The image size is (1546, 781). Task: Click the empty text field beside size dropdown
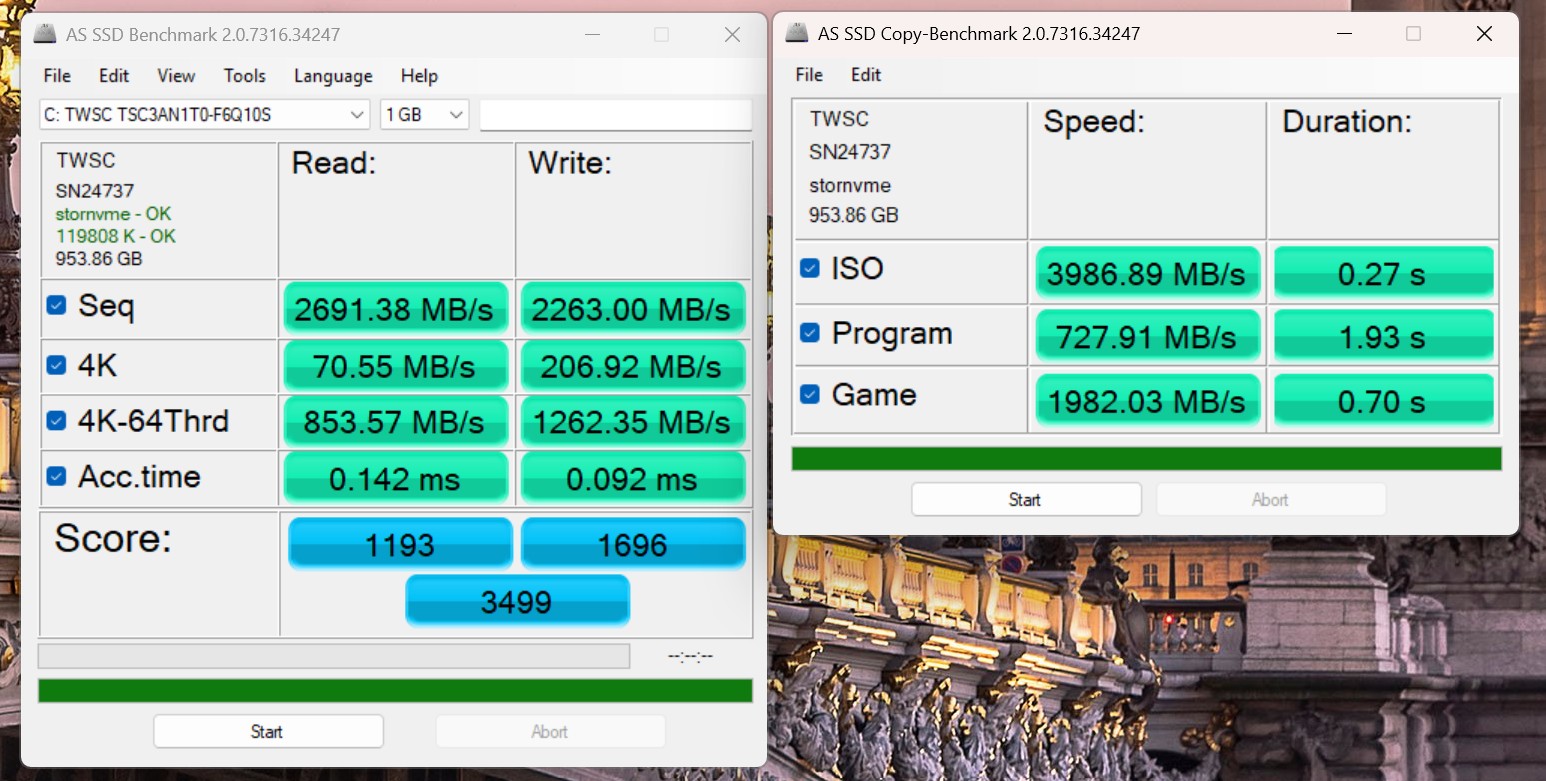tap(615, 115)
